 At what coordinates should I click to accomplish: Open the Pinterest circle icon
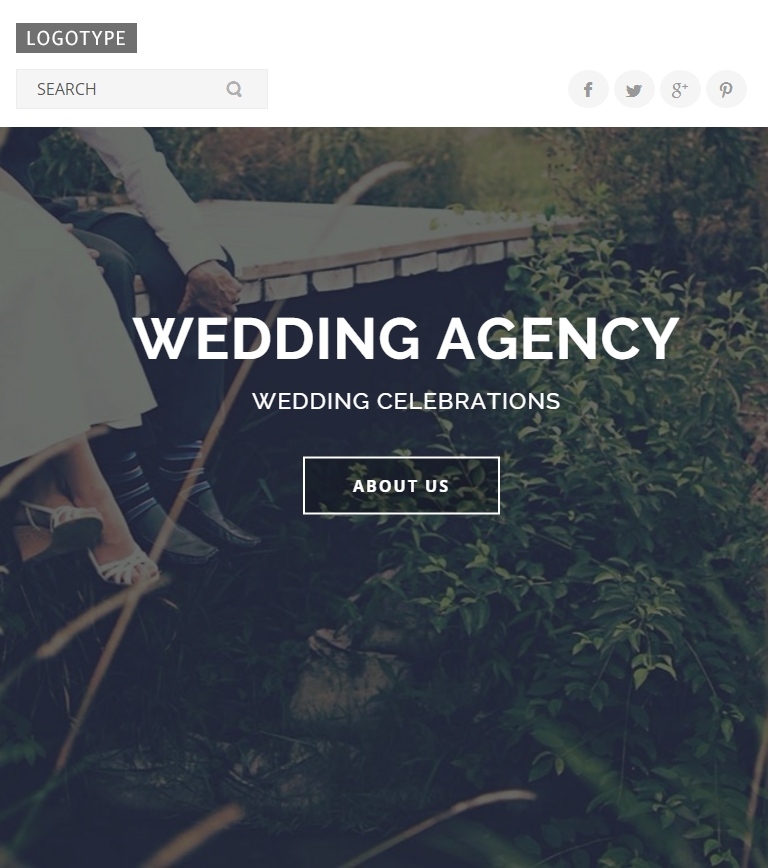pos(726,89)
